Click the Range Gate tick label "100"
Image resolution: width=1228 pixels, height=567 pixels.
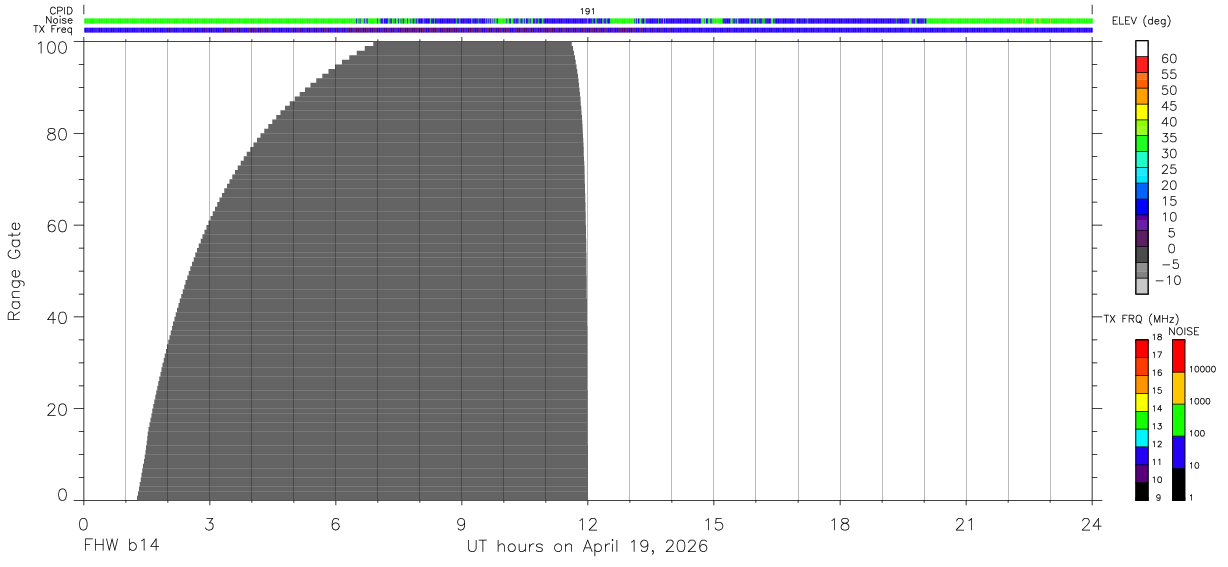[x=52, y=46]
